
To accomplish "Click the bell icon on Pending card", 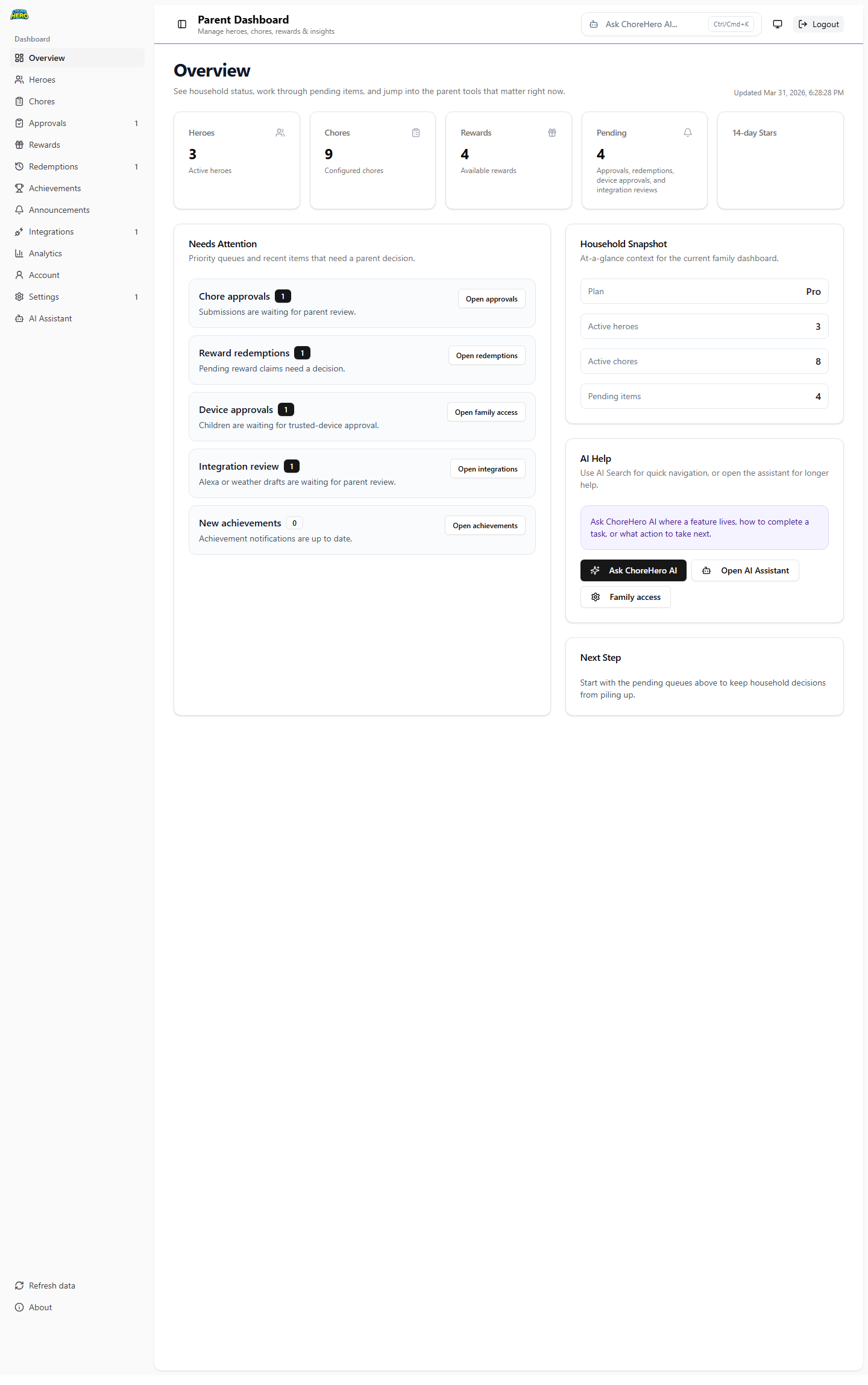I will tap(688, 133).
